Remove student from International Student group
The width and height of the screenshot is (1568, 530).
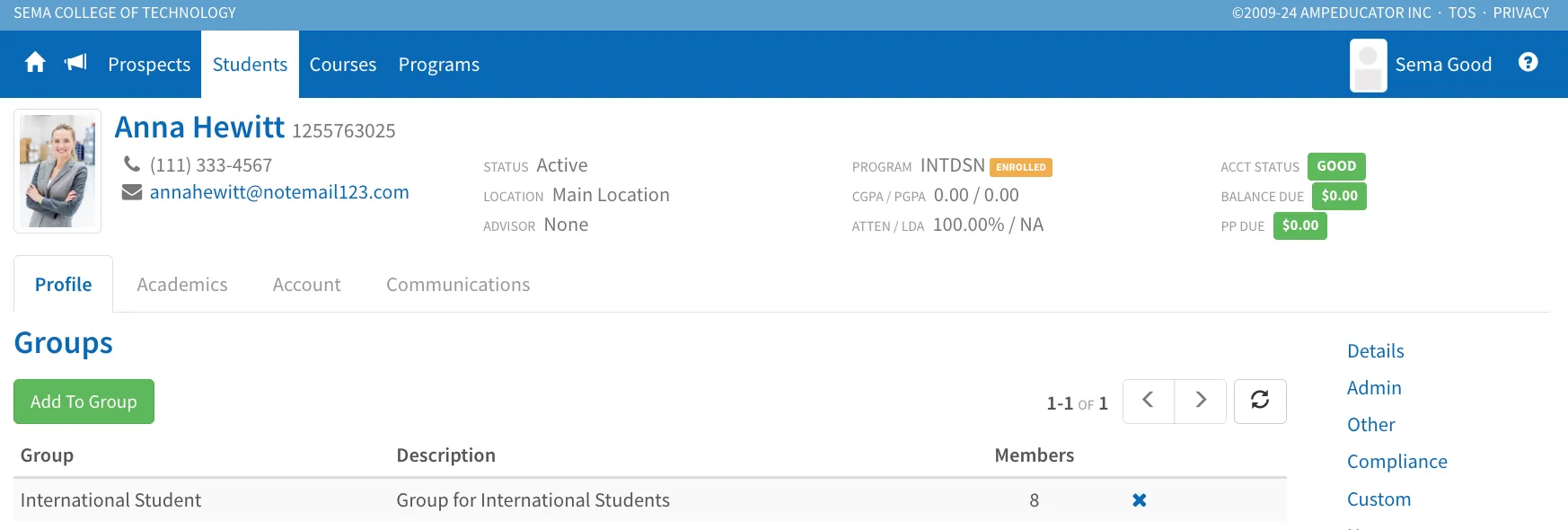[1139, 500]
